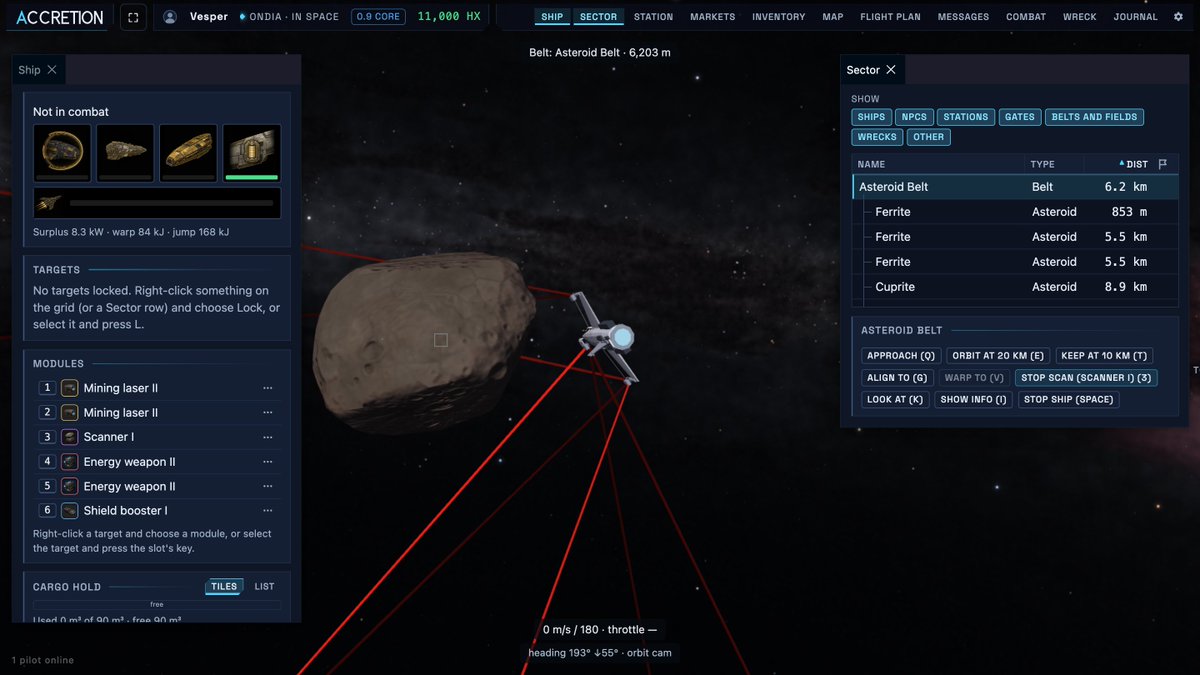This screenshot has width=1200, height=675.
Task: Toggle the Ships filter in Sector
Action: point(871,117)
